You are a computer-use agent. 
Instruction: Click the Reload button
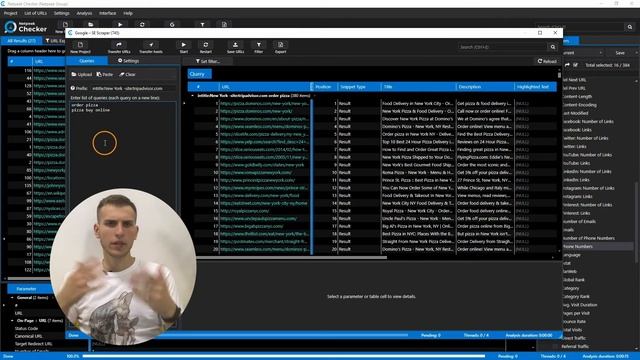pos(547,61)
